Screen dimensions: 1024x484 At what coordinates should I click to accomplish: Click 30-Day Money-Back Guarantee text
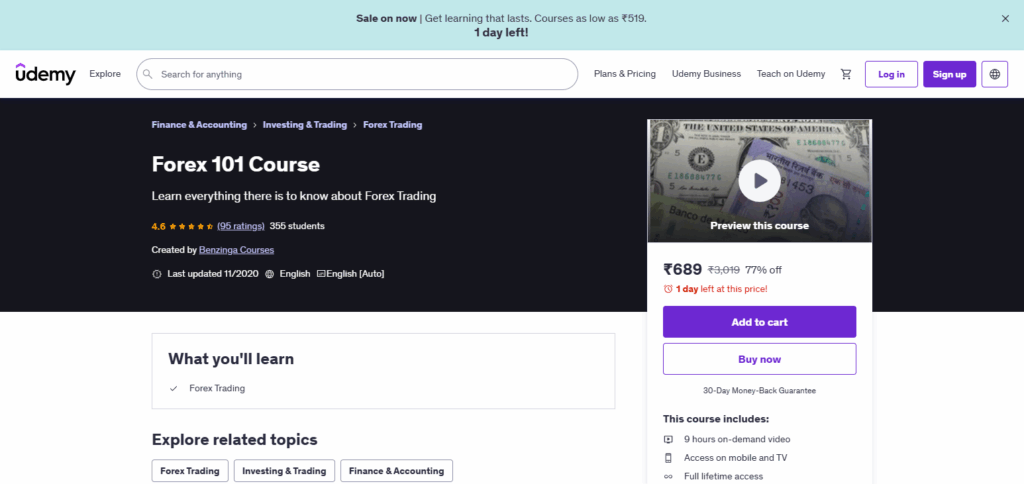point(760,391)
